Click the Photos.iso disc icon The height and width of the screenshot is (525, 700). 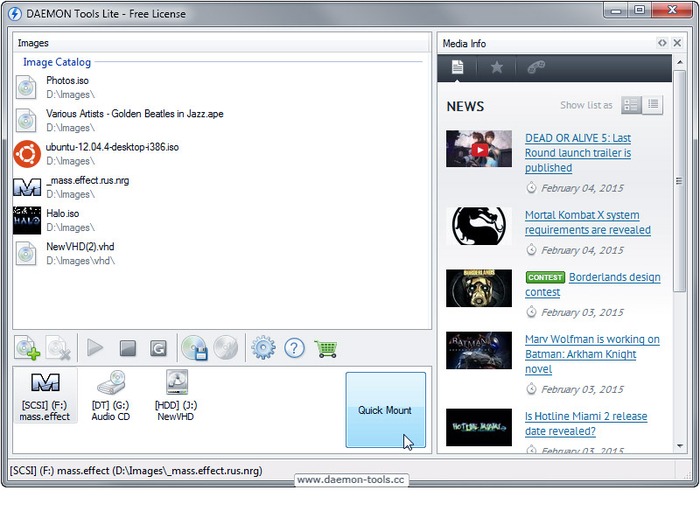tap(26, 87)
